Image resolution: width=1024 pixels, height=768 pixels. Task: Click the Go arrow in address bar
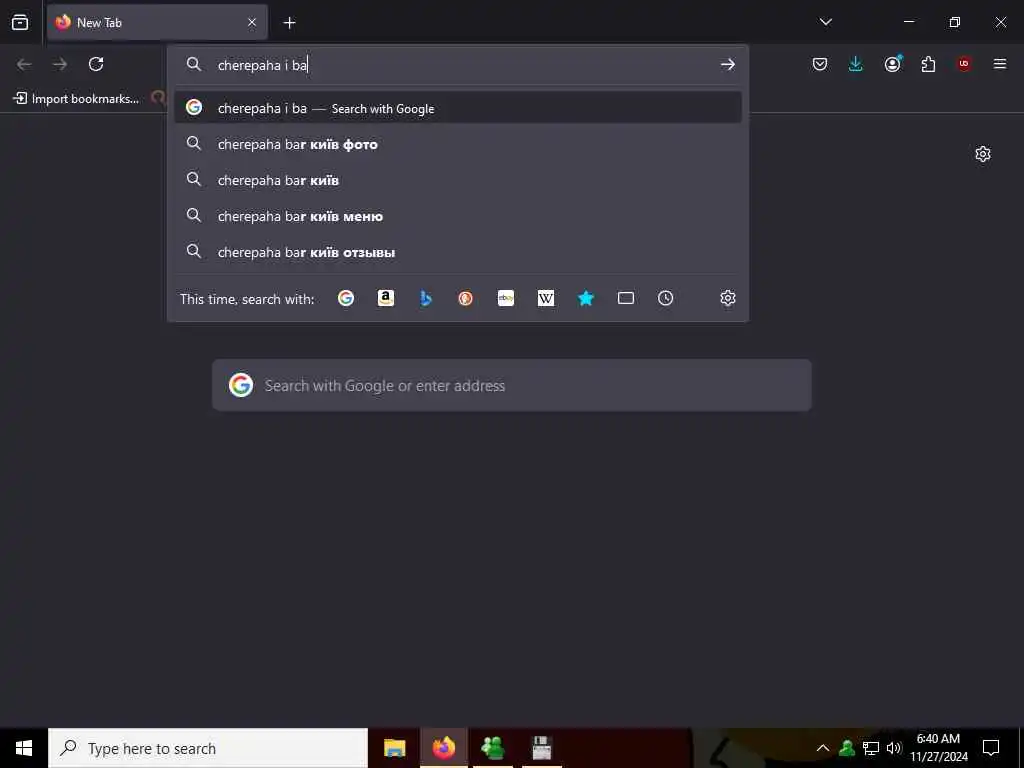728,65
